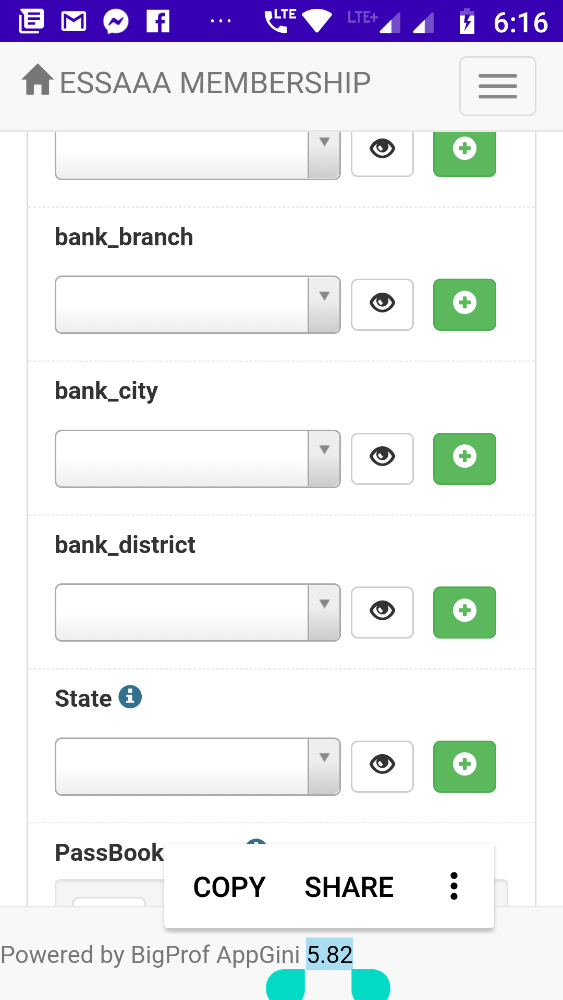The height and width of the screenshot is (1000, 563).
Task: Add new bank_district with green plus button
Action: pyautogui.click(x=464, y=612)
